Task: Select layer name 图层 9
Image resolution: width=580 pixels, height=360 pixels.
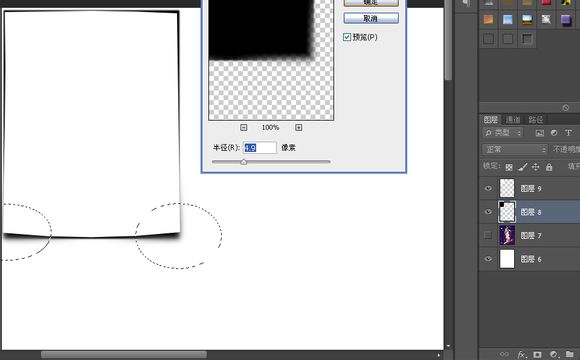Action: pos(531,189)
